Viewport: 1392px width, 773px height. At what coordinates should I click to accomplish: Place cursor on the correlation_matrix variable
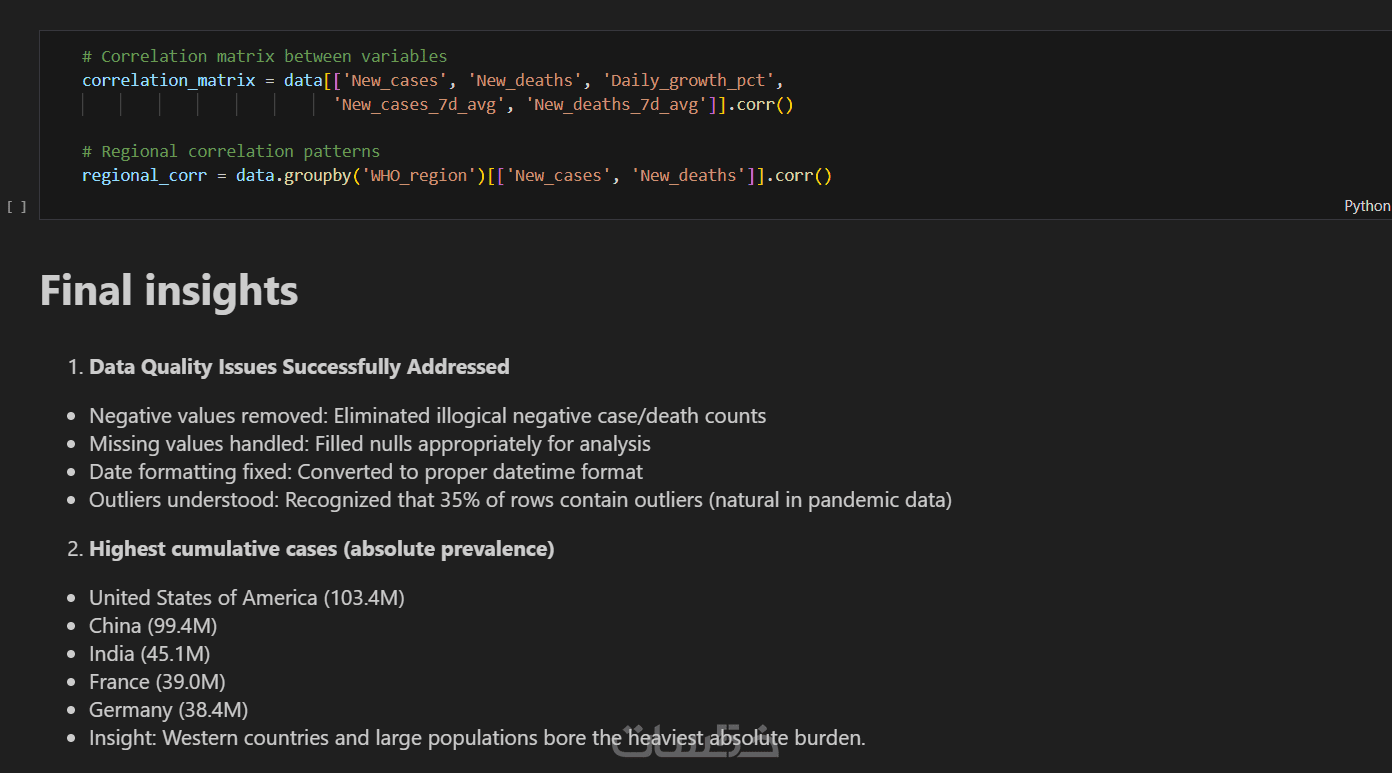[x=169, y=80]
